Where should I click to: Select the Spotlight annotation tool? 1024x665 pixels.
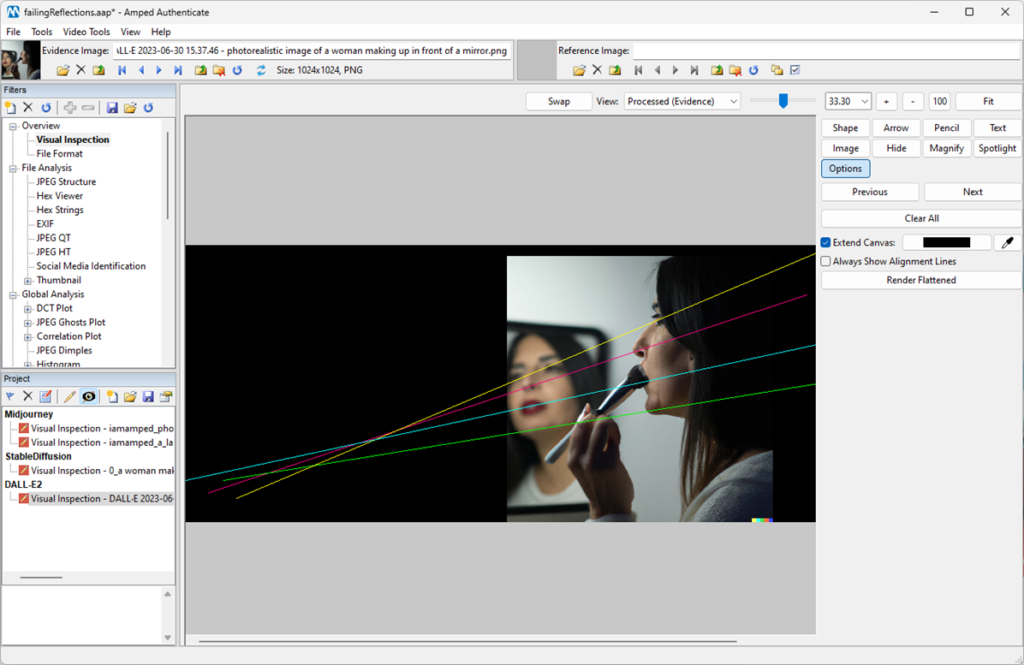pos(997,148)
